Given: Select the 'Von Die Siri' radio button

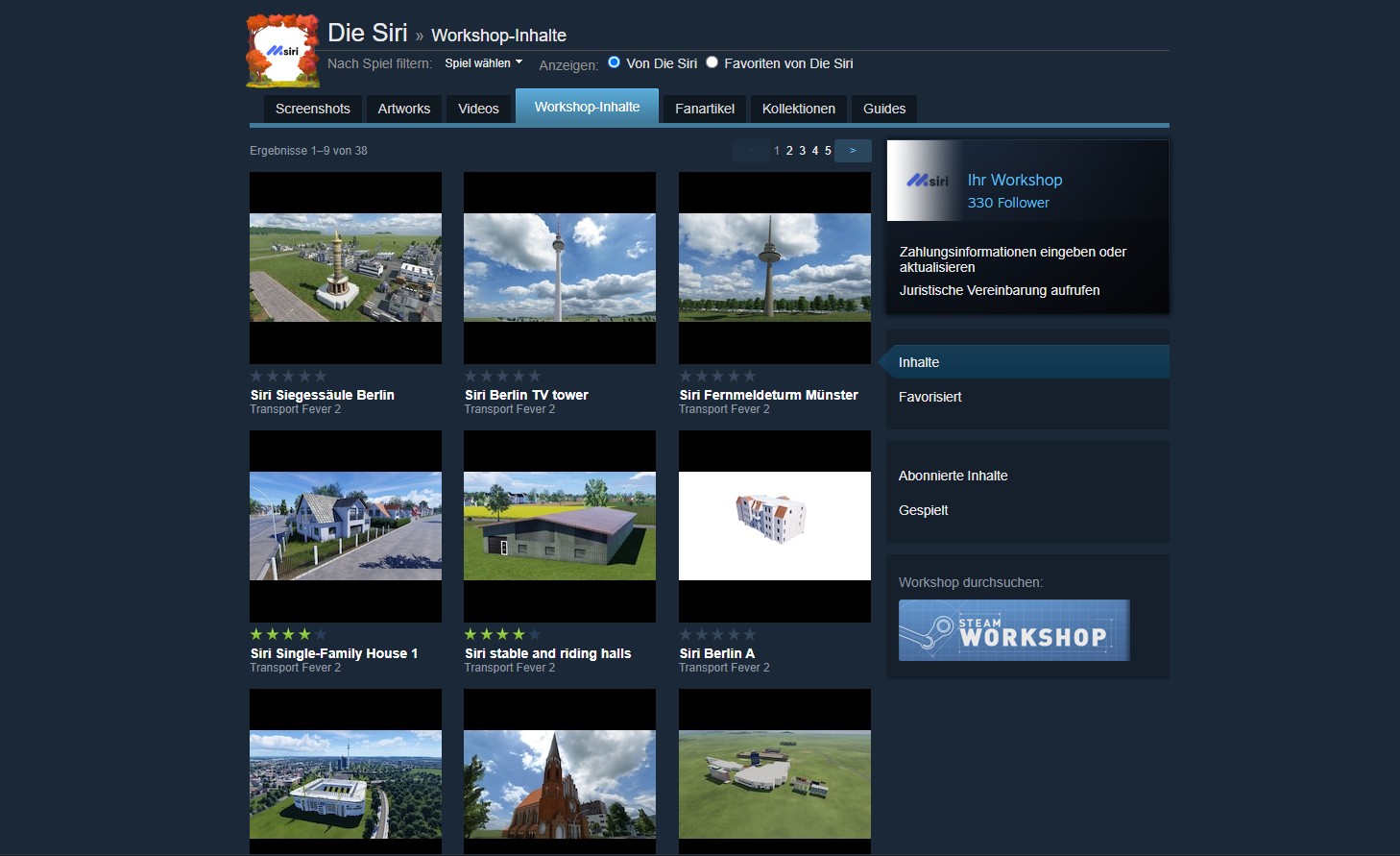Looking at the screenshot, I should coord(615,62).
